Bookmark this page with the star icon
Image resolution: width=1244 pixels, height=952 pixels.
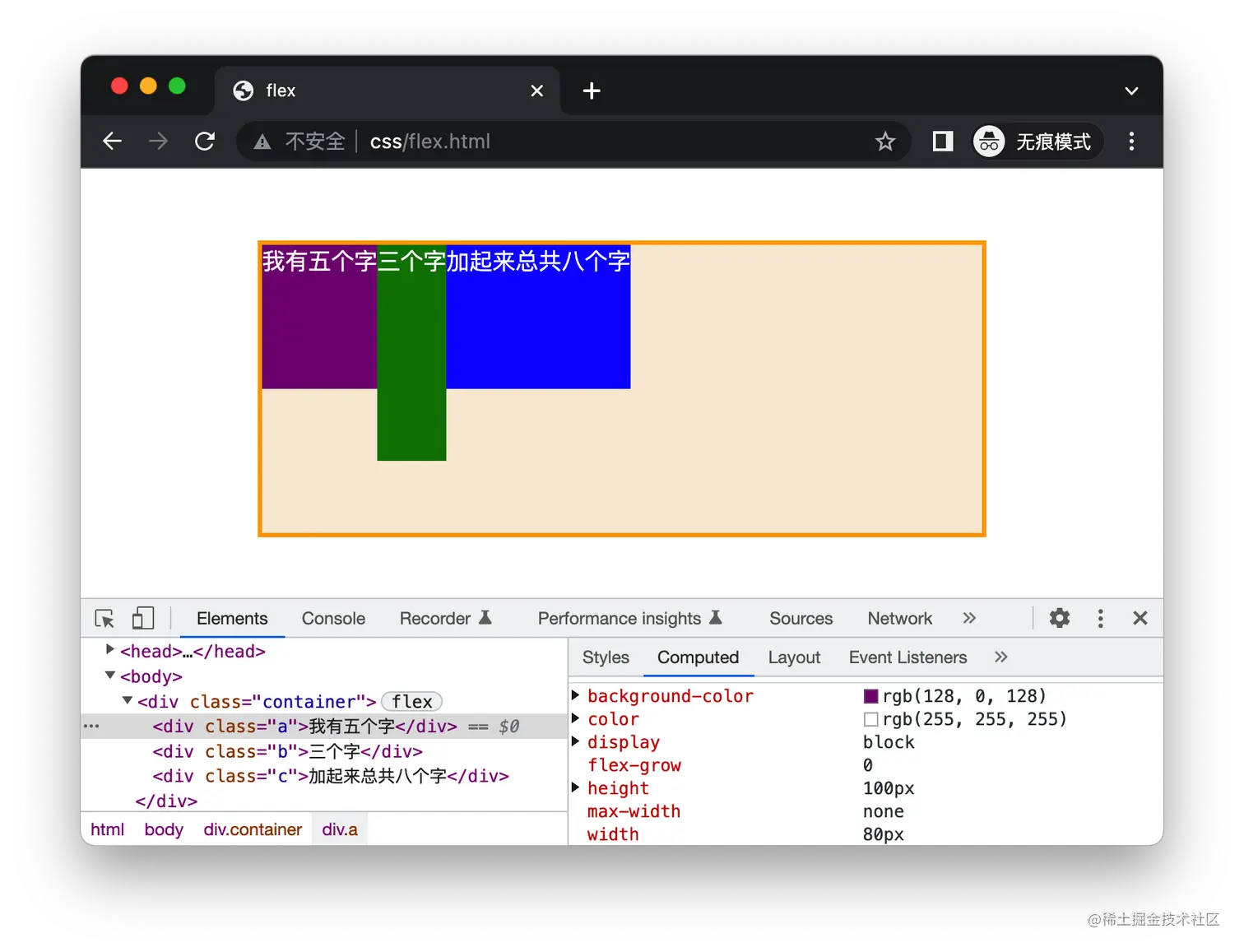pos(885,142)
